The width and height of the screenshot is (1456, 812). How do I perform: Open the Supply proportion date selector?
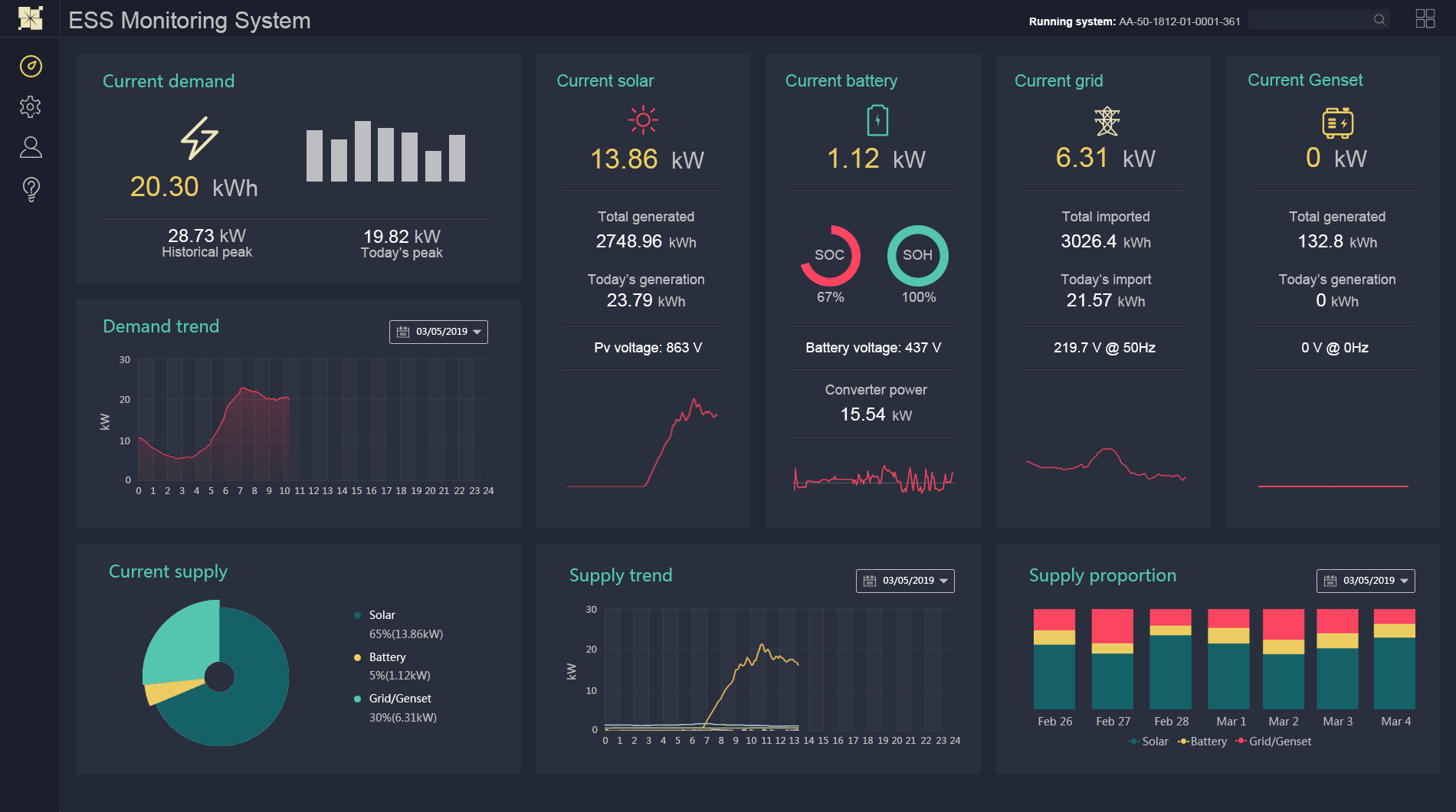point(1366,581)
